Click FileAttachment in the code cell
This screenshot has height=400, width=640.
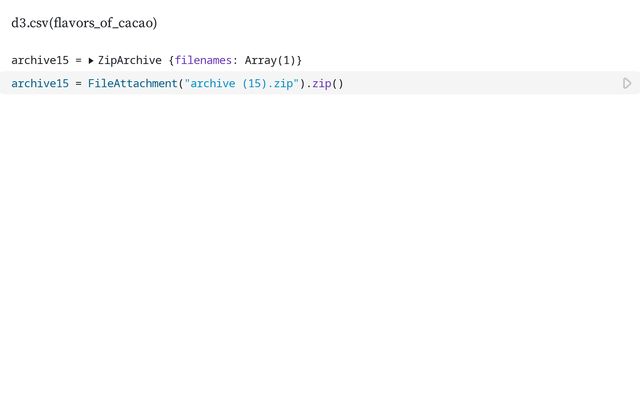tap(131, 83)
